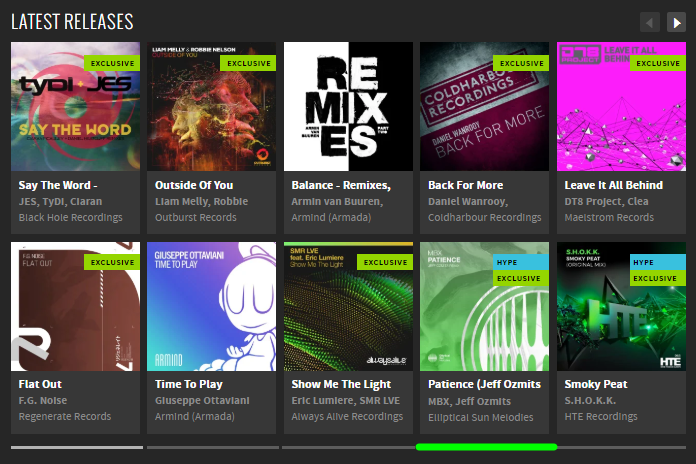Open Back For More cover art
This screenshot has height=464, width=696.
point(485,107)
